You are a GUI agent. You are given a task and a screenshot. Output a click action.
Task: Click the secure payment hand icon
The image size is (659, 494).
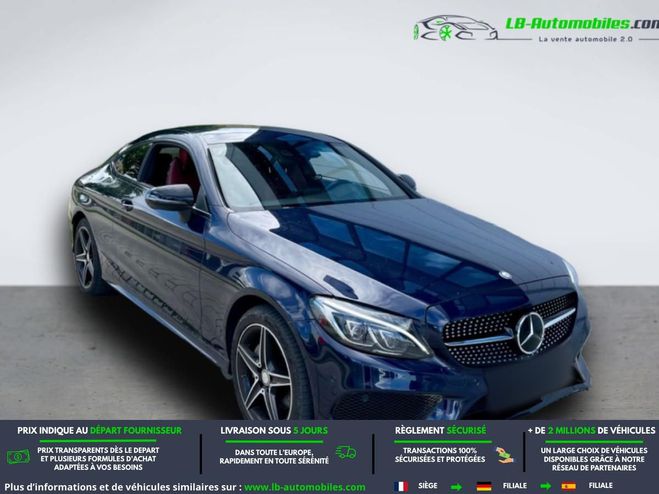[x=504, y=455]
